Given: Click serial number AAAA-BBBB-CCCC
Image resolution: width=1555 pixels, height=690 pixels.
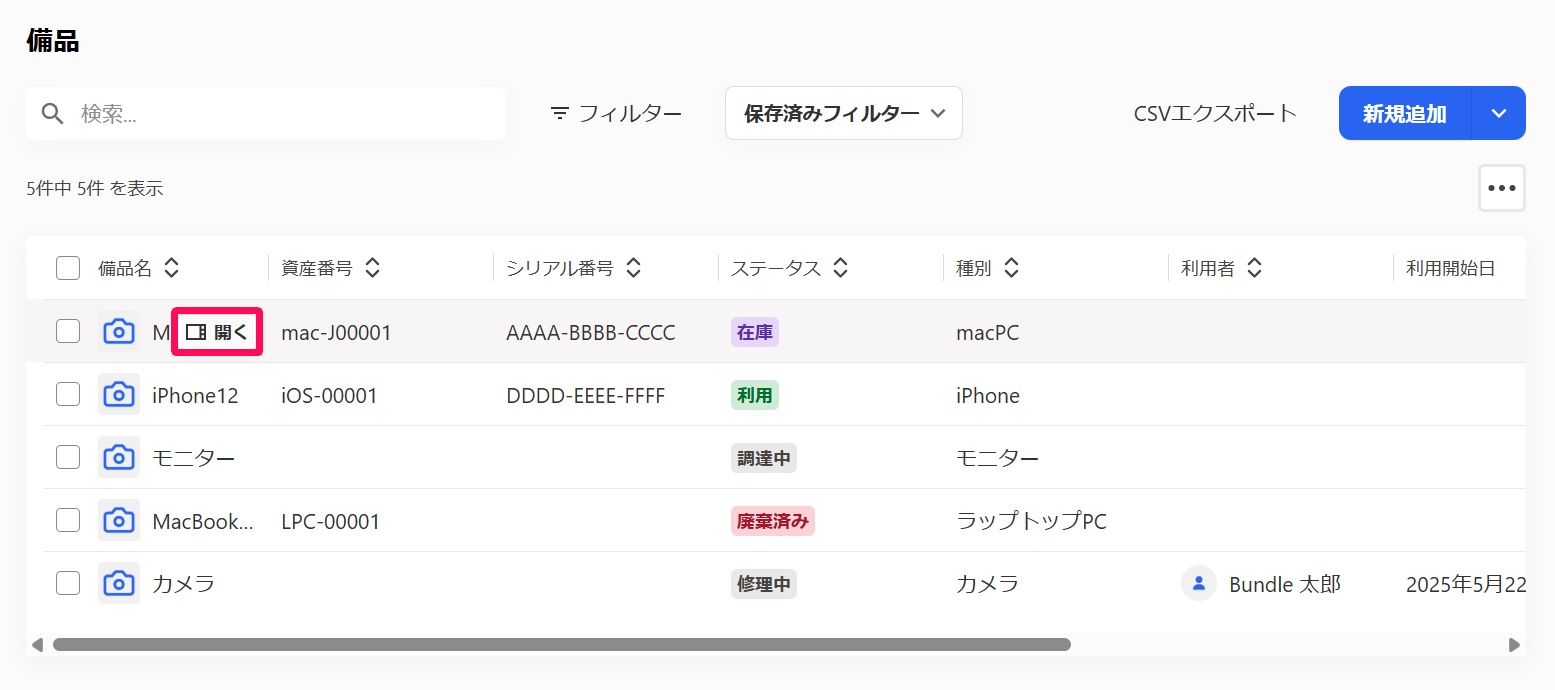Looking at the screenshot, I should 591,332.
